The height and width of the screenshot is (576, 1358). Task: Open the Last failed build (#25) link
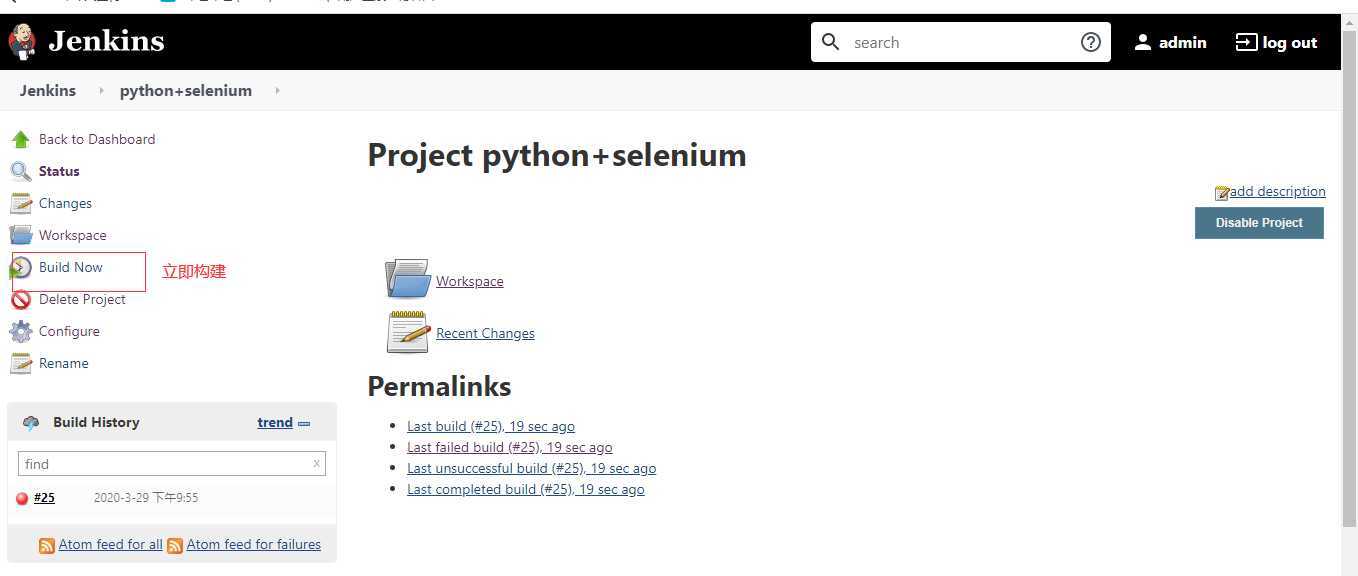509,447
